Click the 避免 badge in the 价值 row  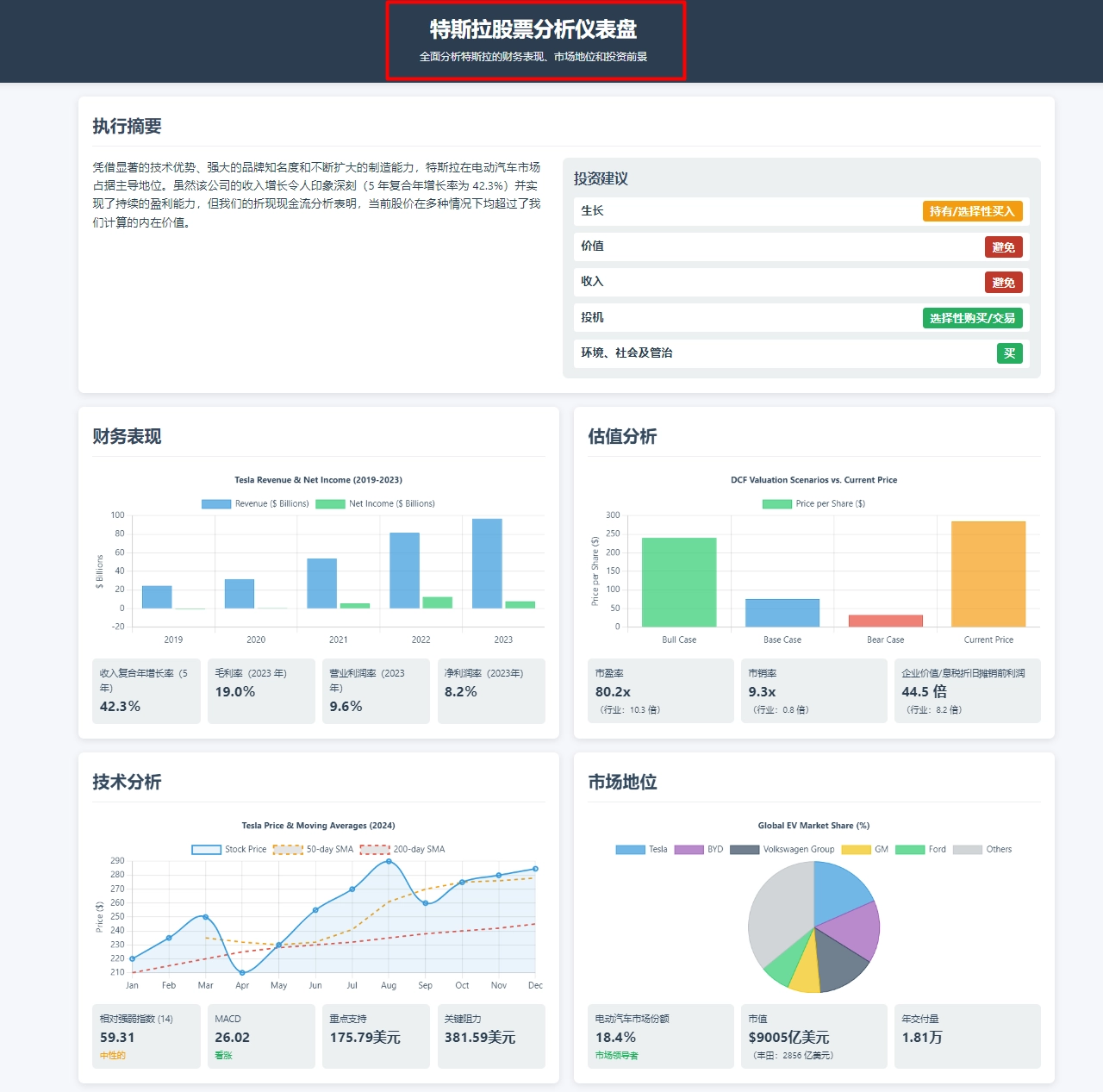click(x=1004, y=247)
